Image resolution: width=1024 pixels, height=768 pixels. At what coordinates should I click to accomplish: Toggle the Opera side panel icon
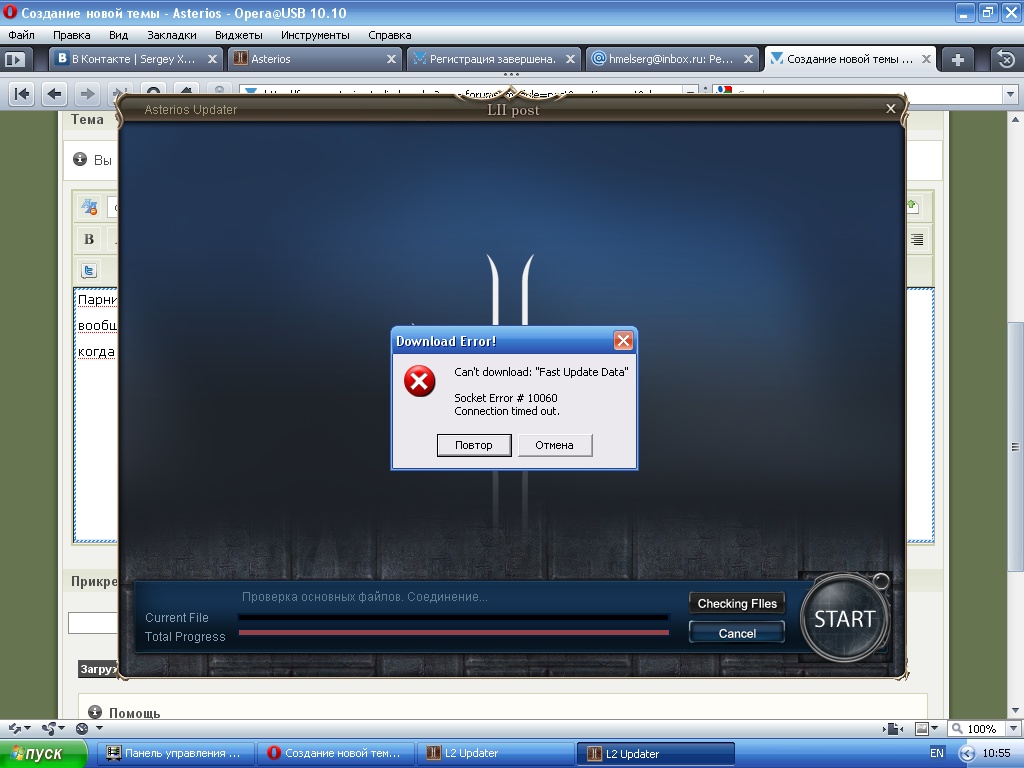15,59
